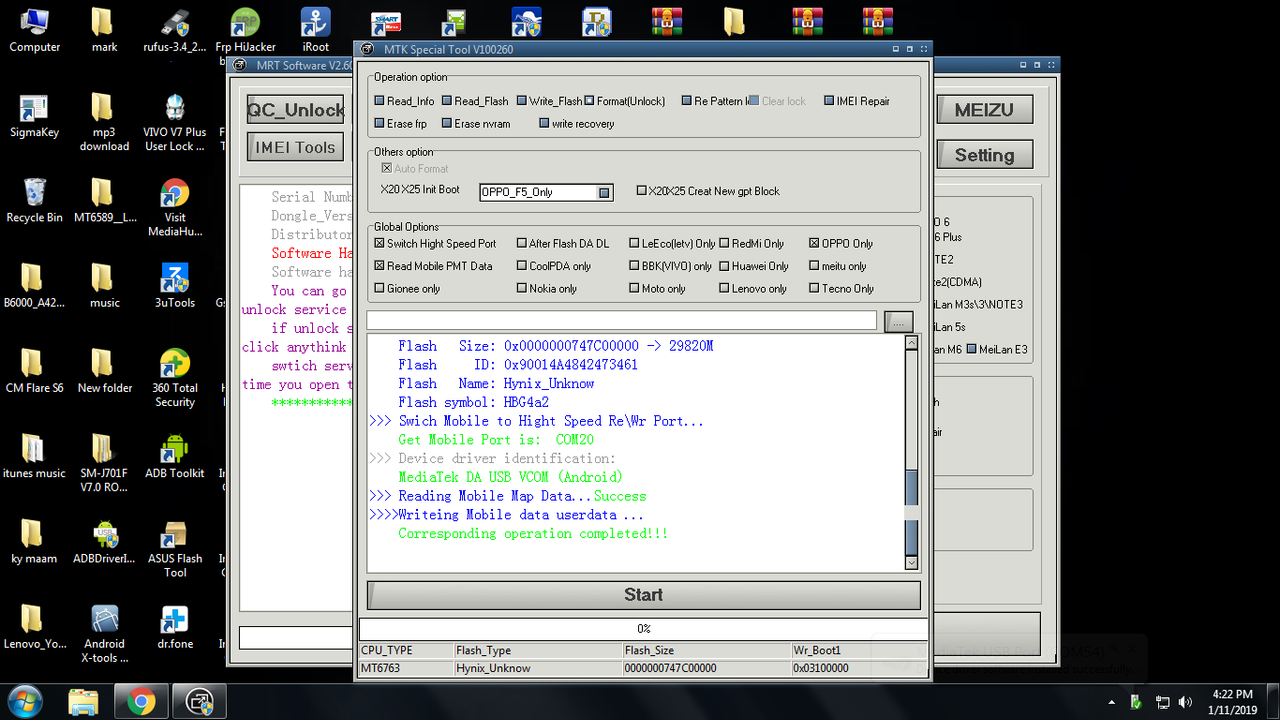
Task: Open File Explorer from the taskbar
Action: (84, 702)
